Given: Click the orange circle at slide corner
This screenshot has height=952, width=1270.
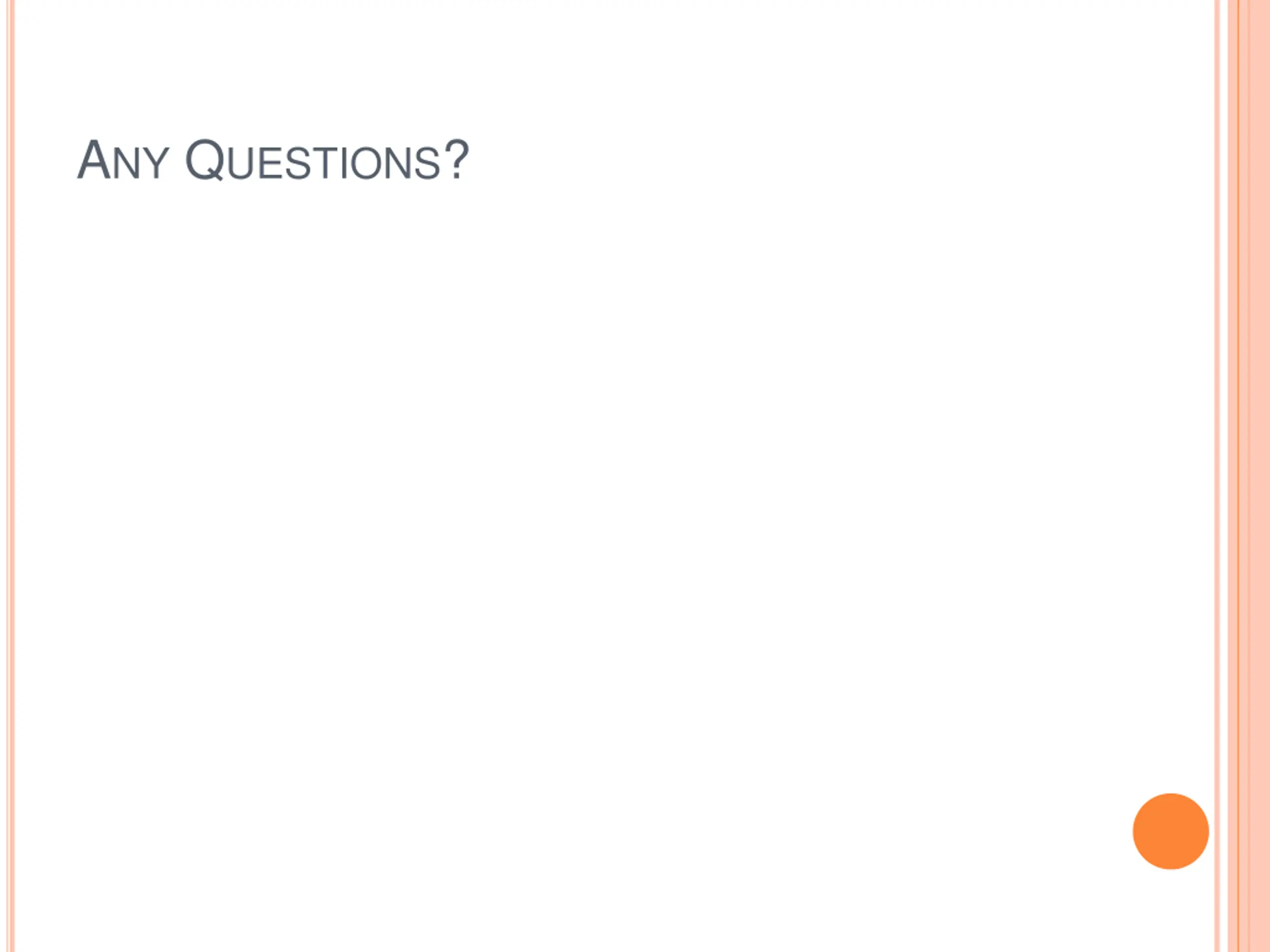Looking at the screenshot, I should [x=1171, y=832].
